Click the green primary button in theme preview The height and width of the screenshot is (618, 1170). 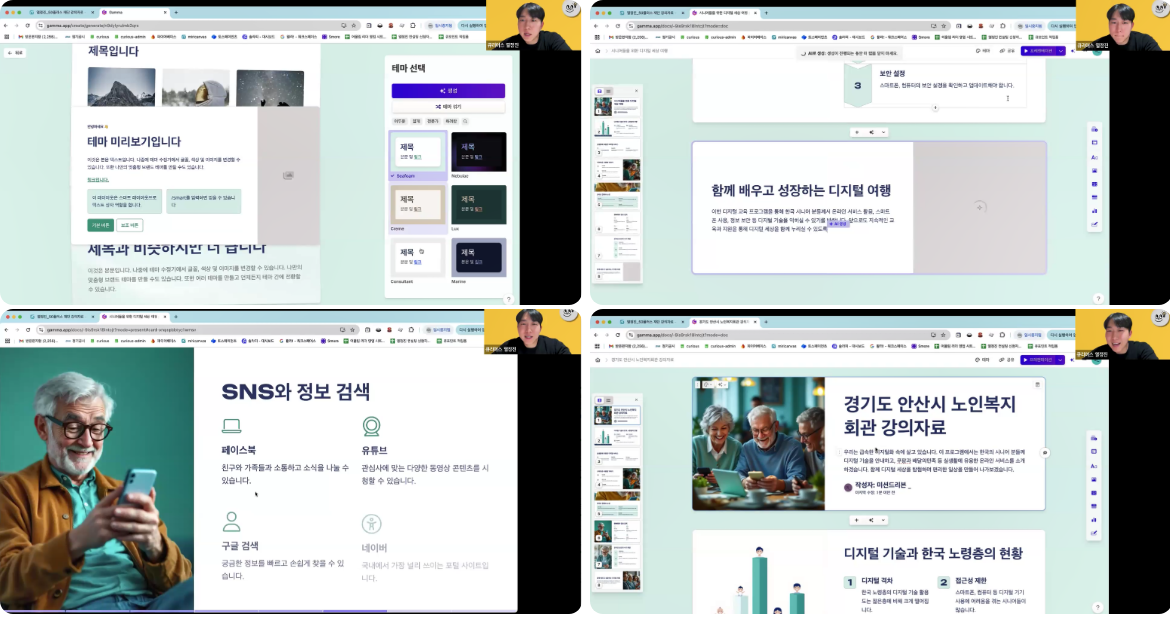tap(100, 225)
